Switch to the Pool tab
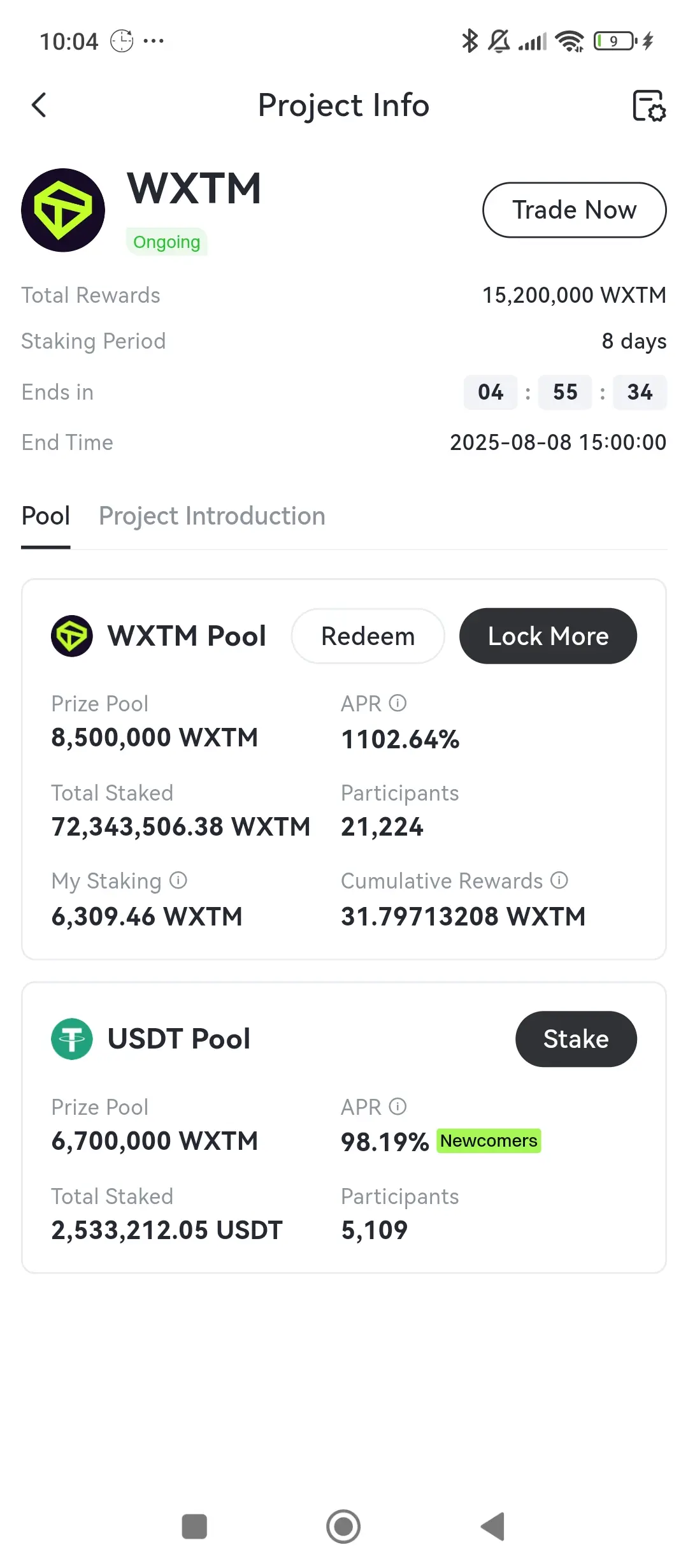Screen dimensions: 688x1568 pos(46,516)
